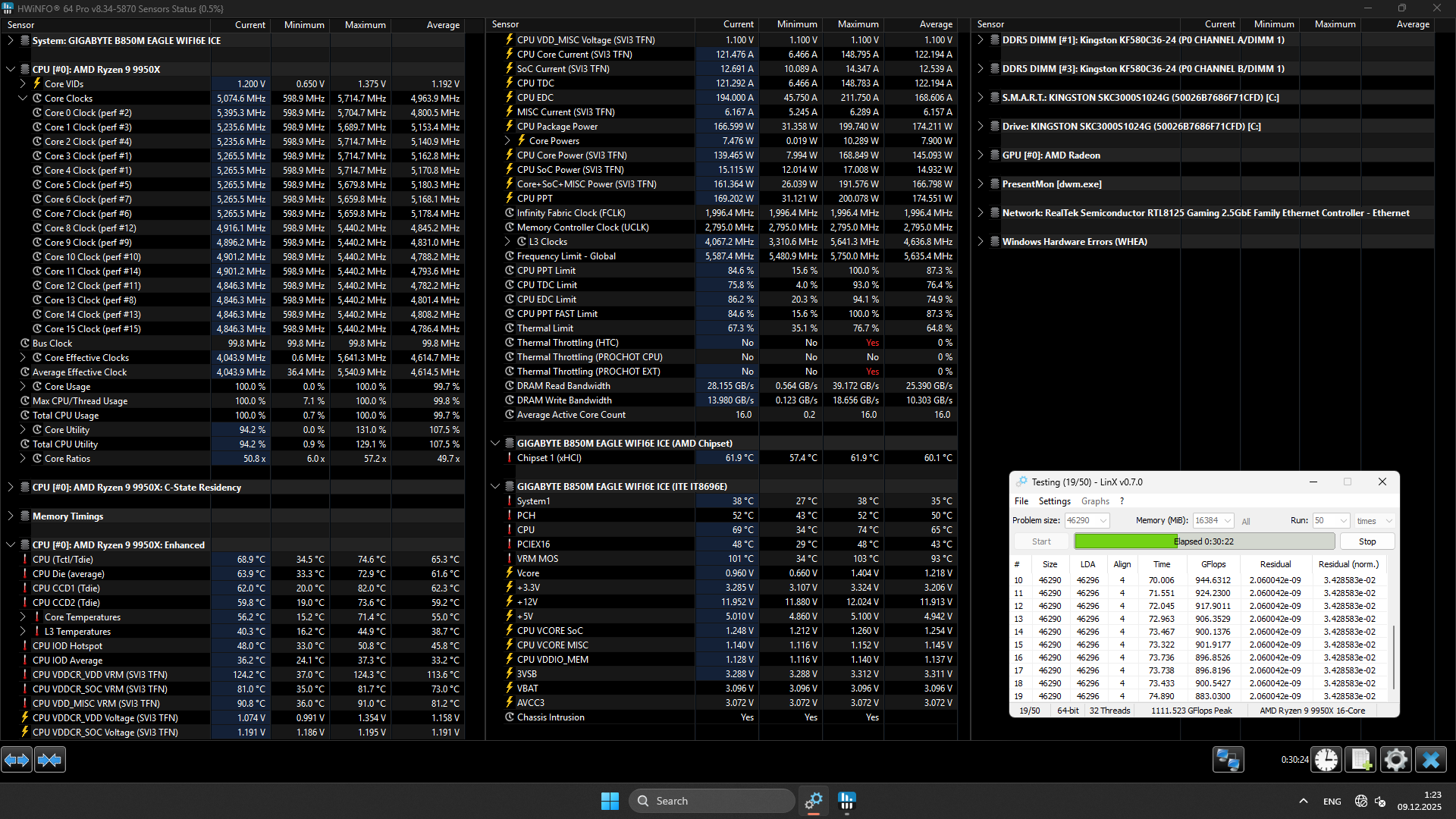Open the Memory (MiB) dropdown in LinX
The width and height of the screenshot is (1456, 819).
coord(1227,521)
